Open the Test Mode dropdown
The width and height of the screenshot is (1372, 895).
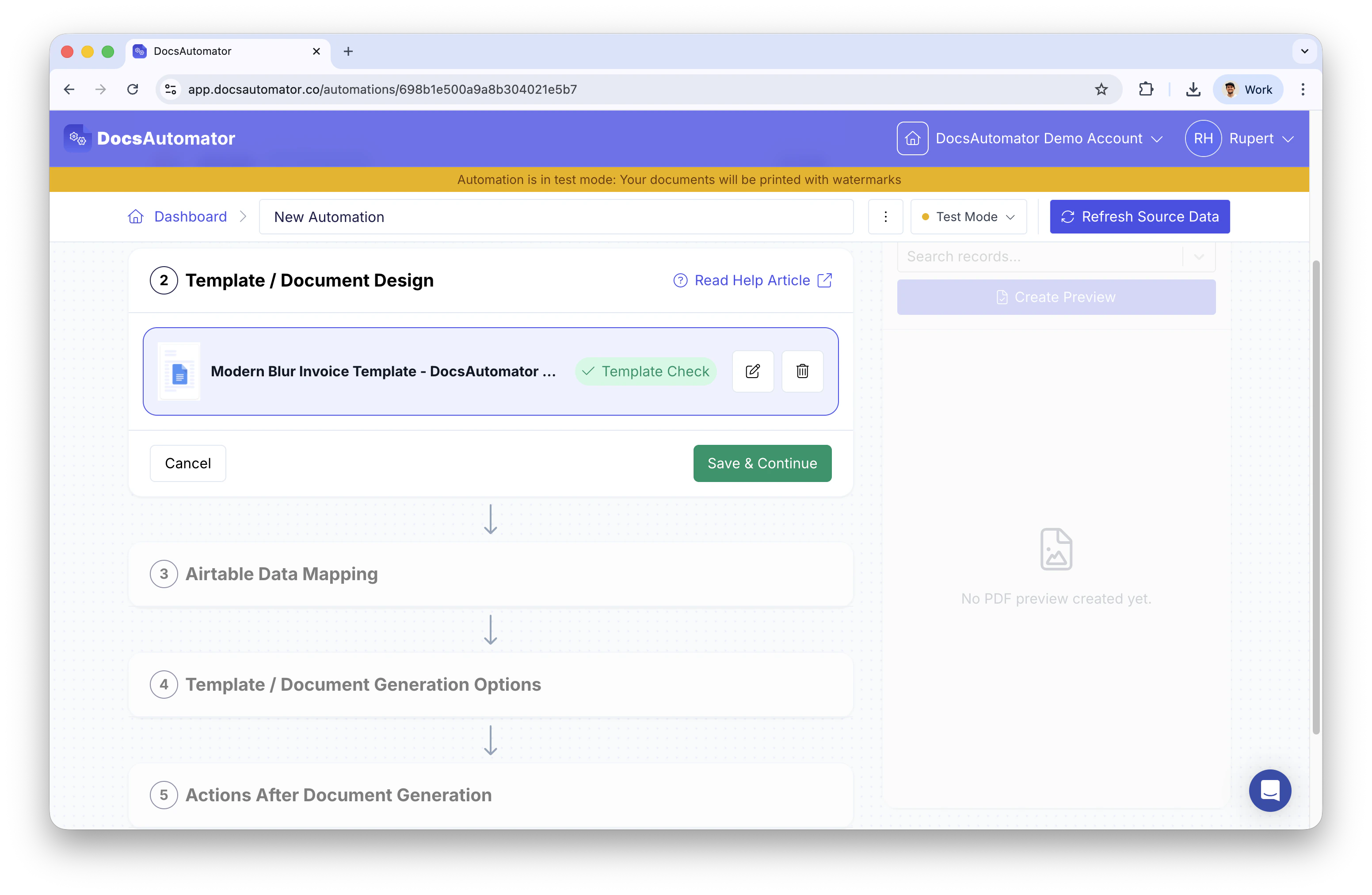pyautogui.click(x=968, y=217)
